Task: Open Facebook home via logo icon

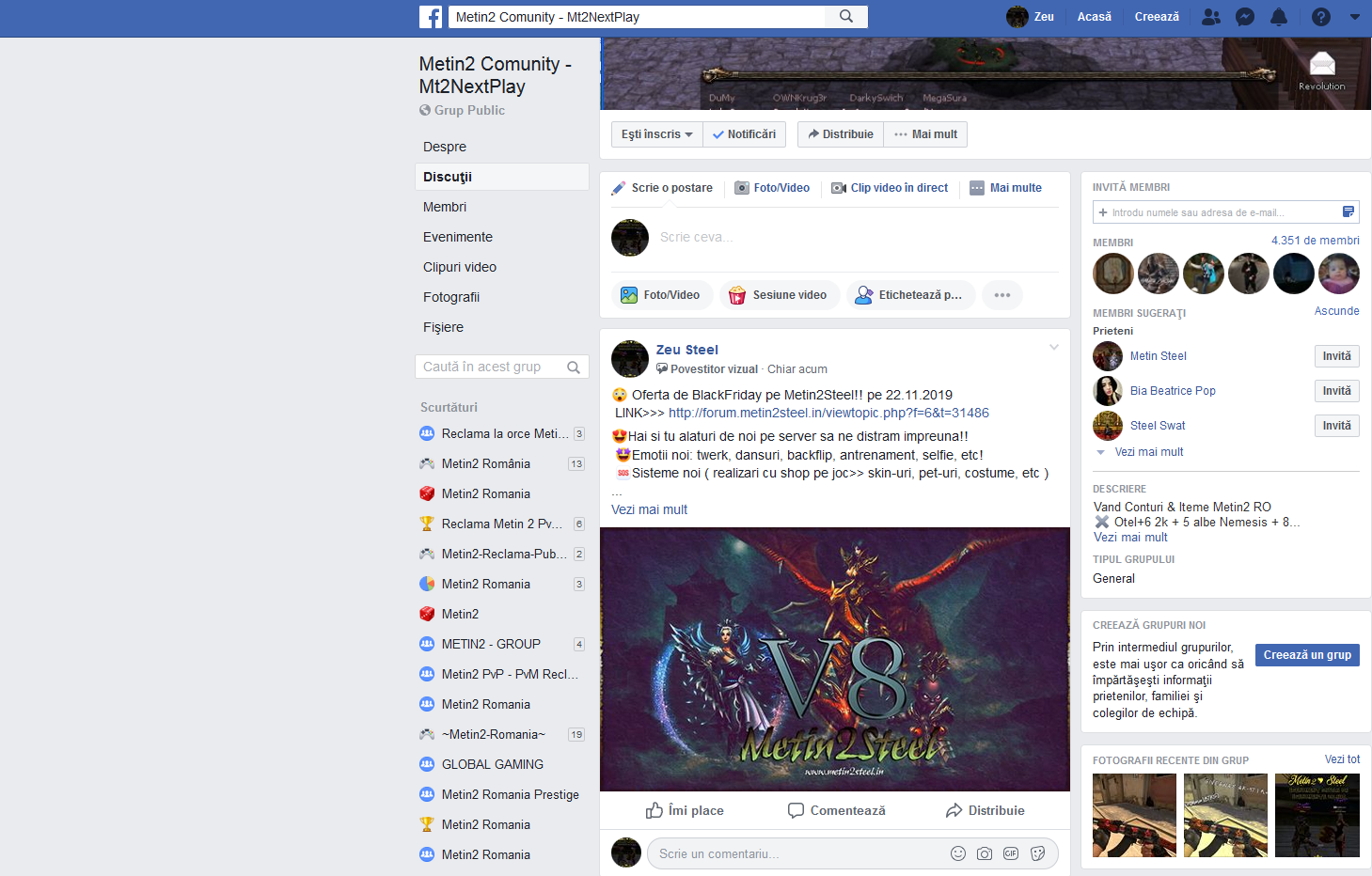Action: 431,17
